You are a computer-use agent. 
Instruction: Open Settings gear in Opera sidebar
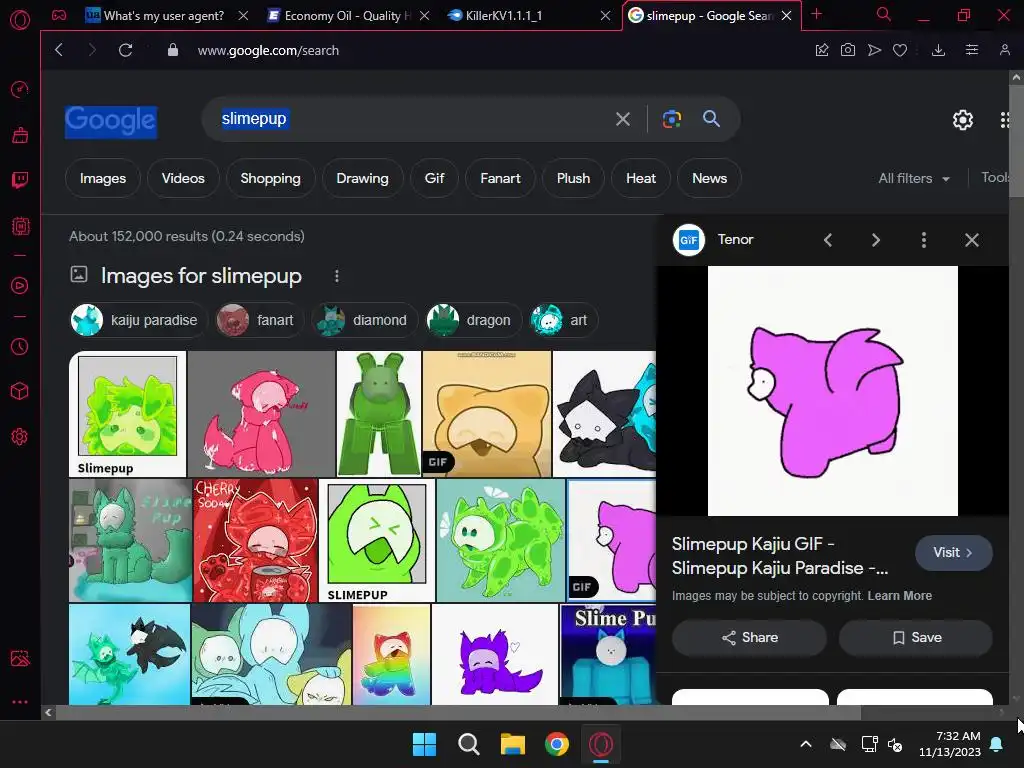(20, 436)
